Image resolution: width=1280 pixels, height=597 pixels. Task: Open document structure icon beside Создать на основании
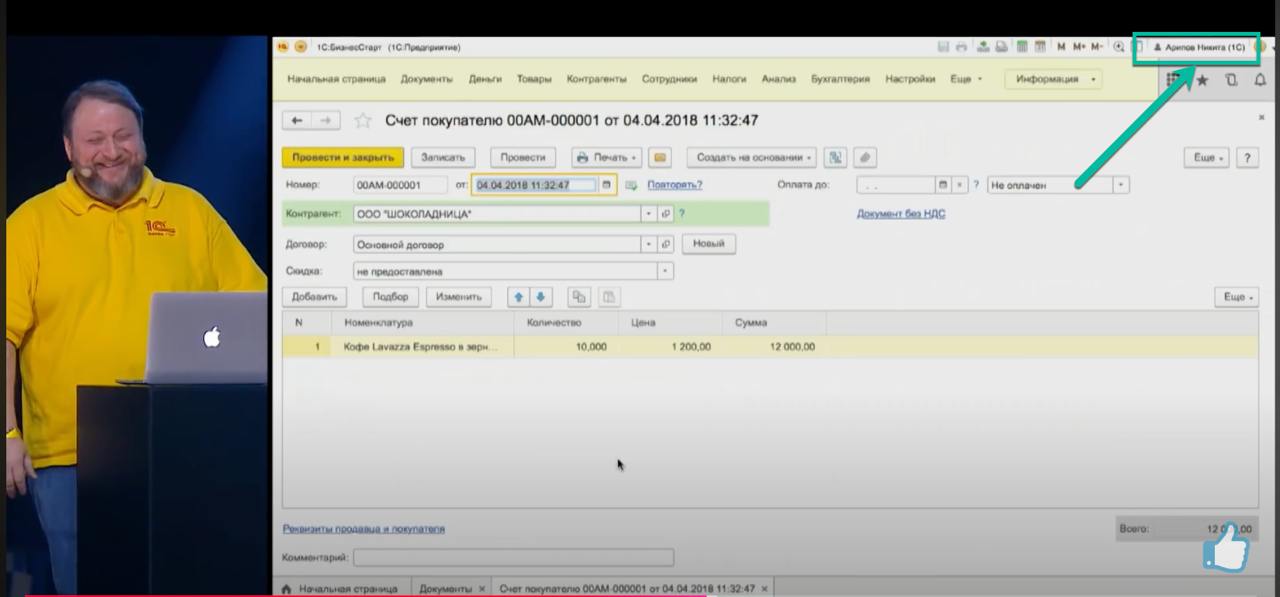pos(836,157)
